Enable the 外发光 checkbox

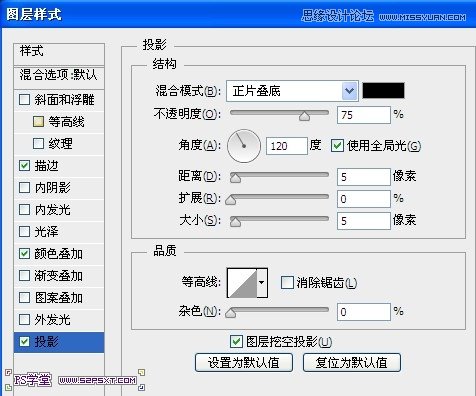[24, 319]
